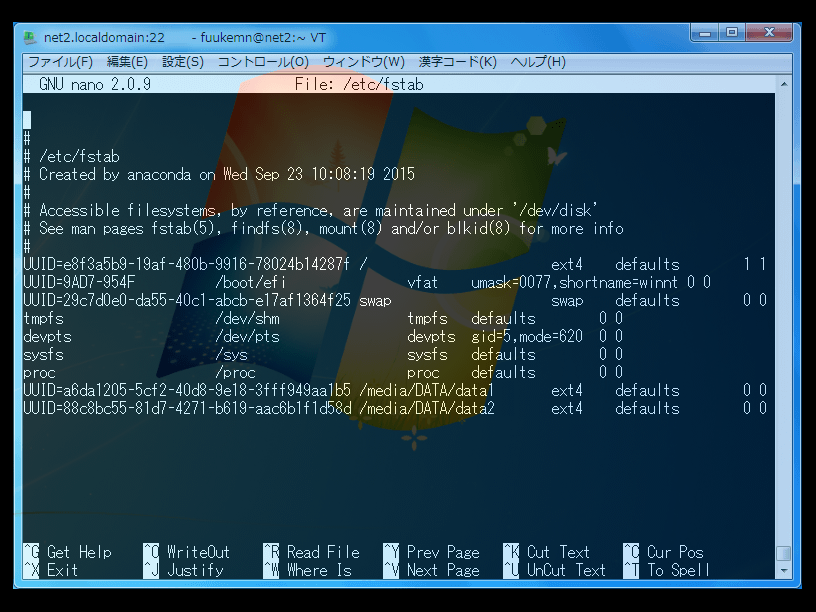
Task: Click the '/media/DATA/data1' mount point
Action: coord(427,390)
